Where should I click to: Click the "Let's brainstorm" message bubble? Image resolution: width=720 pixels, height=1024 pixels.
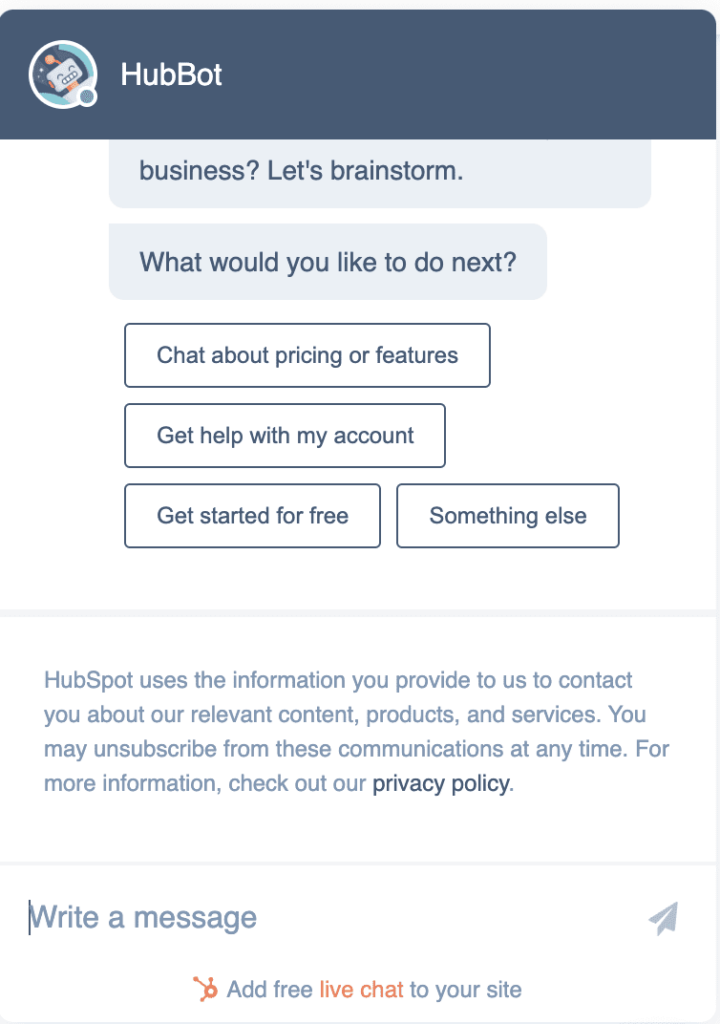point(380,173)
